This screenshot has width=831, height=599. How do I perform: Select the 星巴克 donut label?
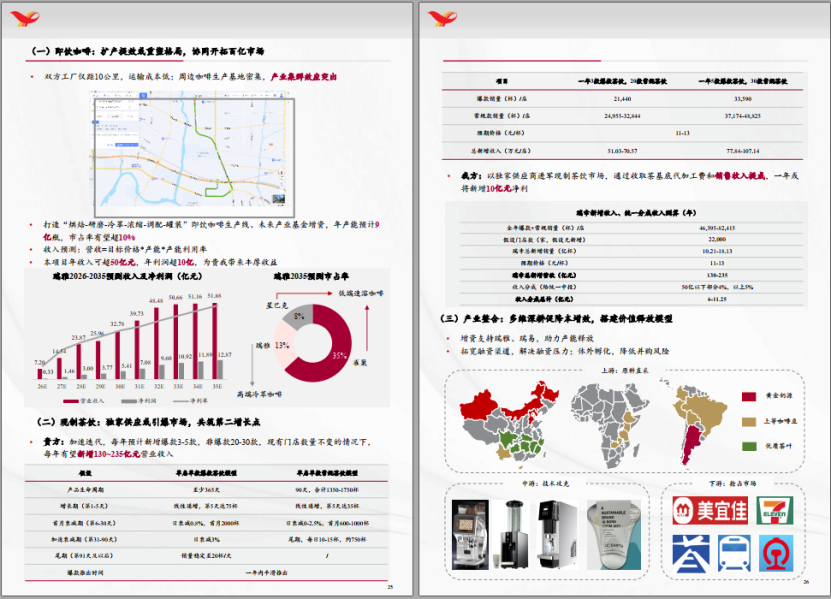point(277,306)
